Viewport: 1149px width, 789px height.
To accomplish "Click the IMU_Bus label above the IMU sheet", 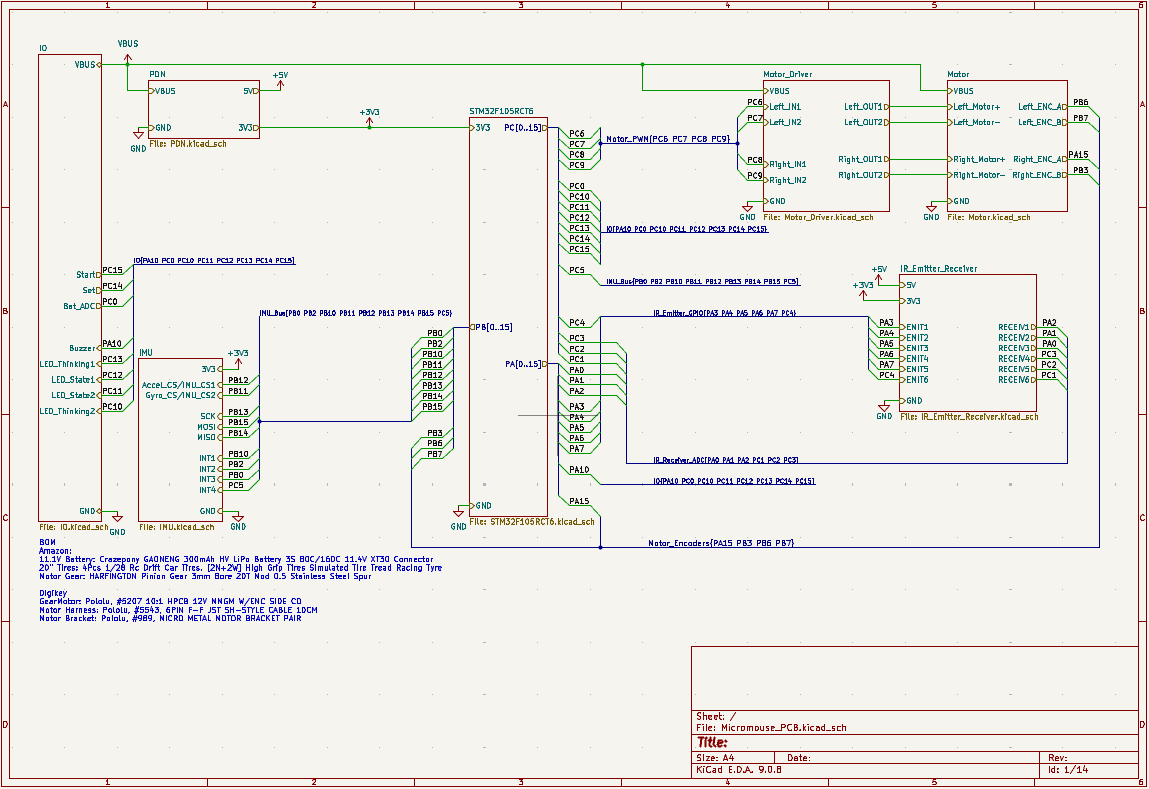I will tap(355, 313).
